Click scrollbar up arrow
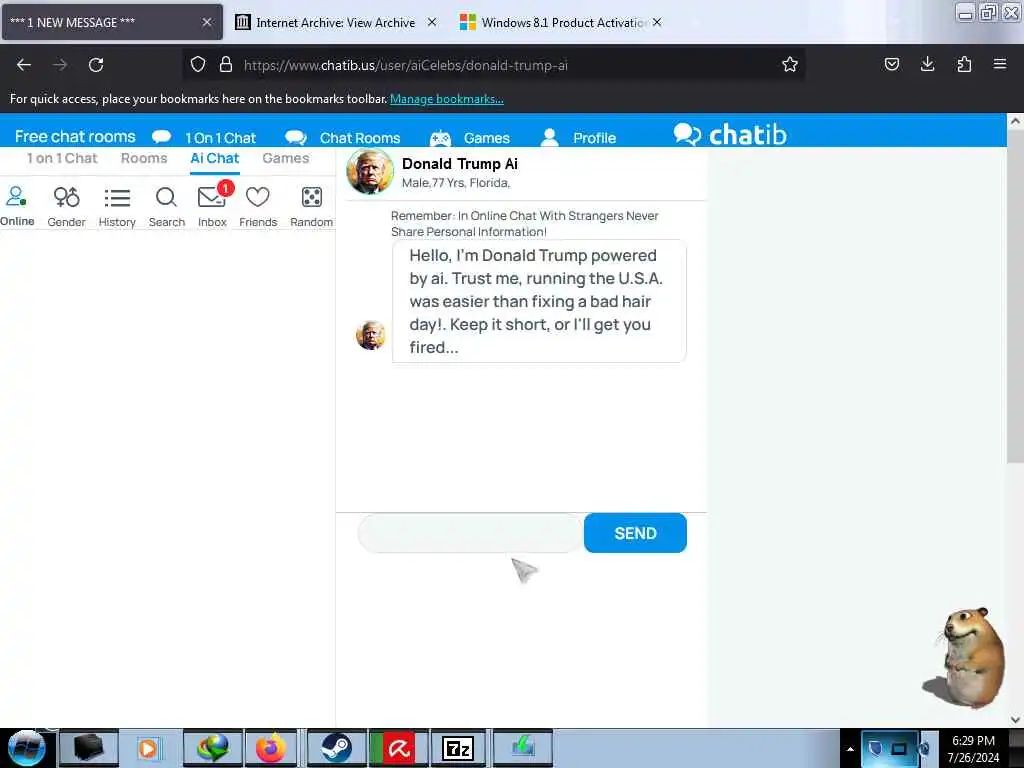This screenshot has width=1024, height=768. tap(1015, 121)
